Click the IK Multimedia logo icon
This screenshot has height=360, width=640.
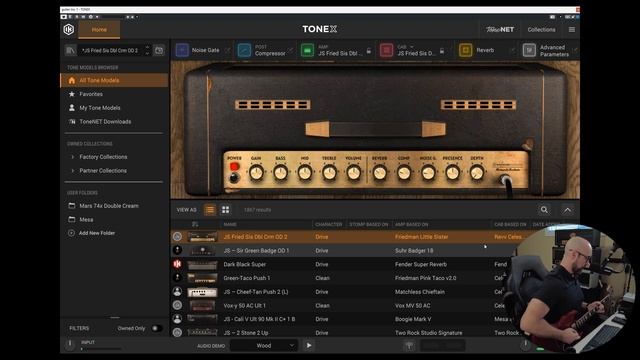point(69,29)
